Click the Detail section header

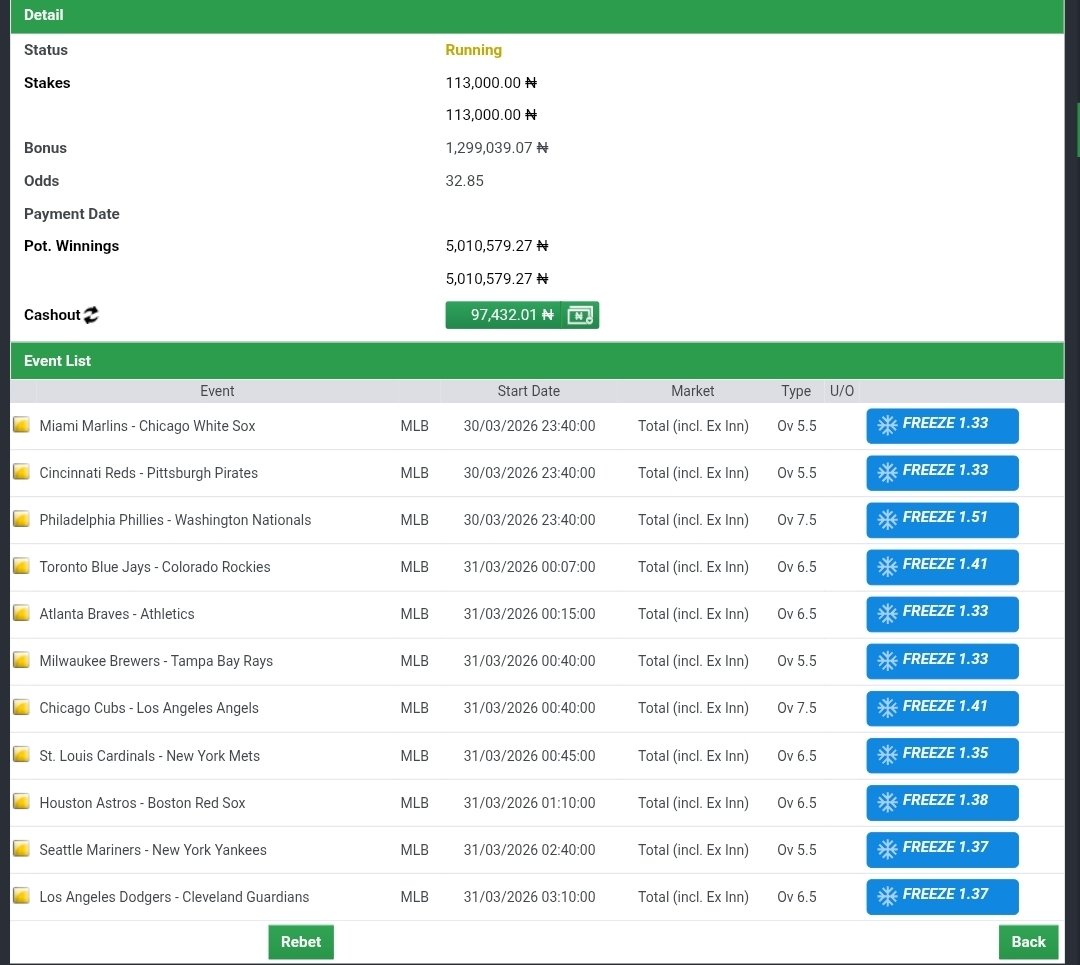click(537, 15)
